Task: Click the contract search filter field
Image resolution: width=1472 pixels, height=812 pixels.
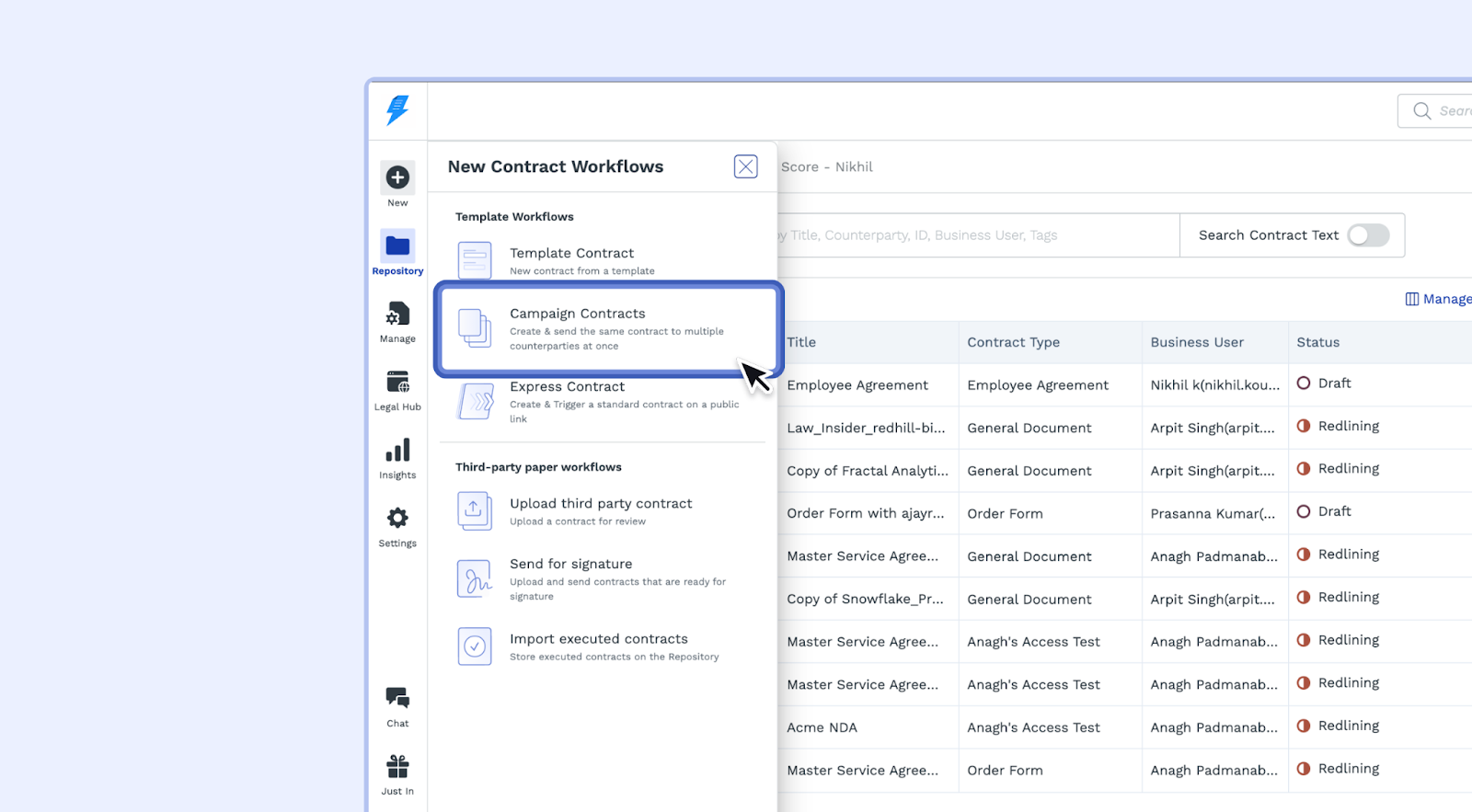Action: 975,235
